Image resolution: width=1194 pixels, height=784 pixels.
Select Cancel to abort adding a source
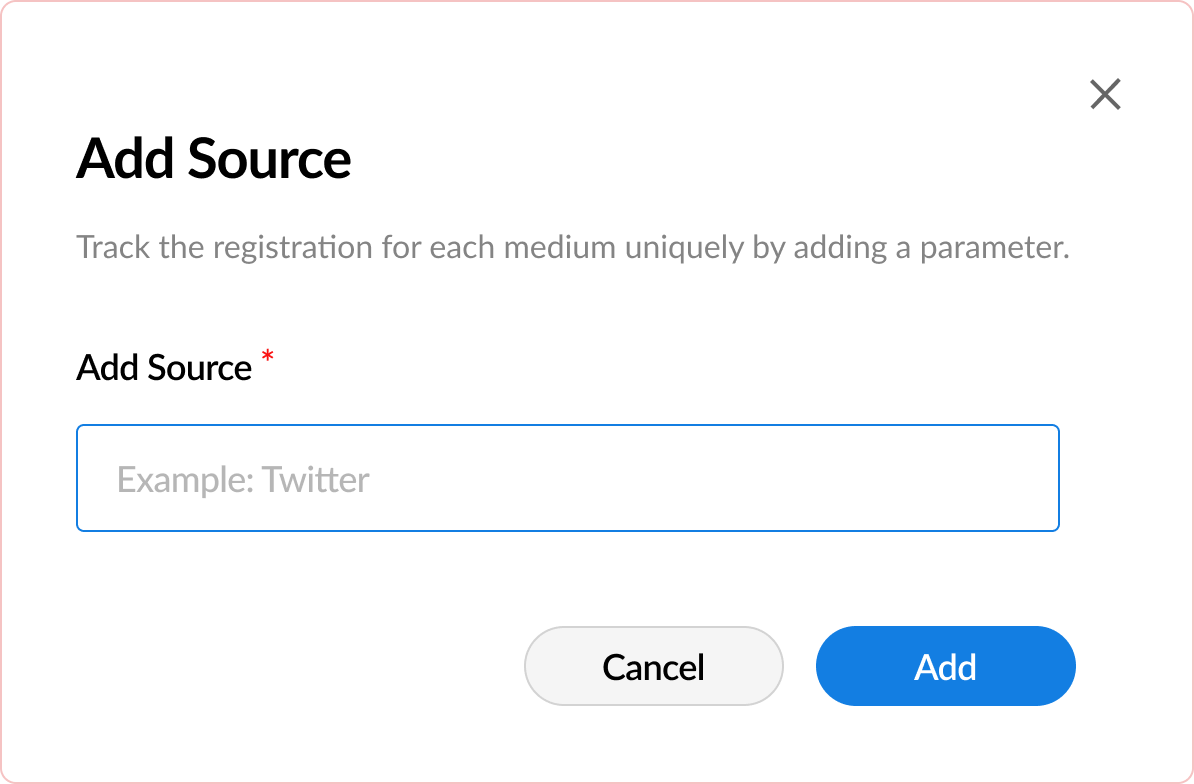click(654, 666)
